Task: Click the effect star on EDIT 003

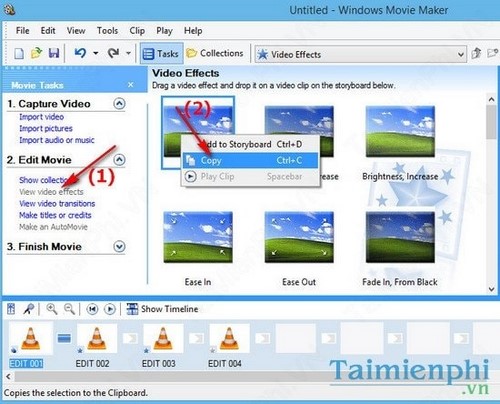Action: tap(146, 350)
